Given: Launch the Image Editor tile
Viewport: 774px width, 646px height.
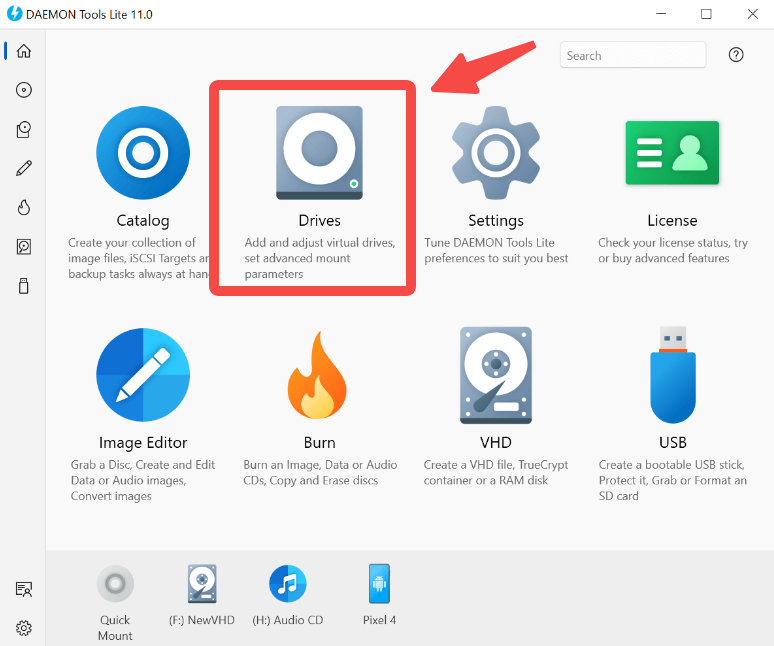Looking at the screenshot, I should coord(143,375).
